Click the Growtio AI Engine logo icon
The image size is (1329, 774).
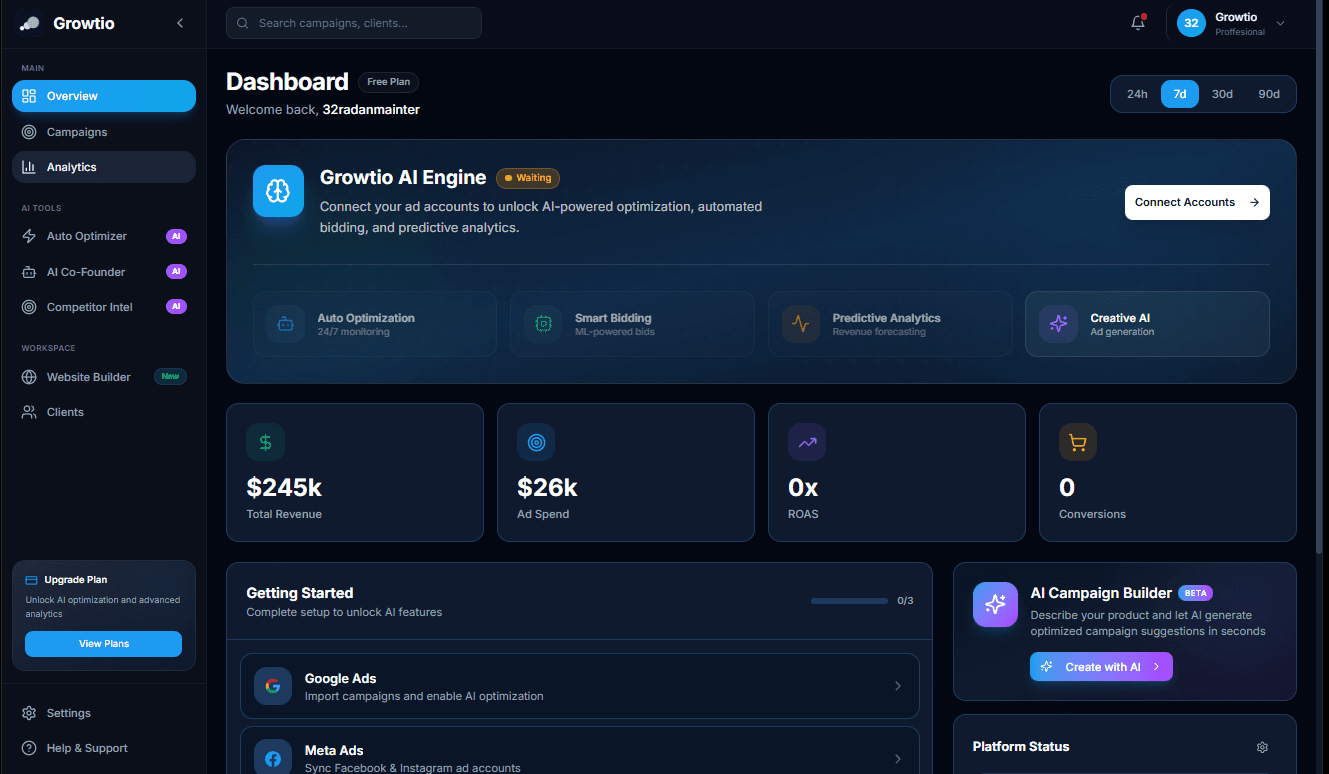(x=278, y=191)
